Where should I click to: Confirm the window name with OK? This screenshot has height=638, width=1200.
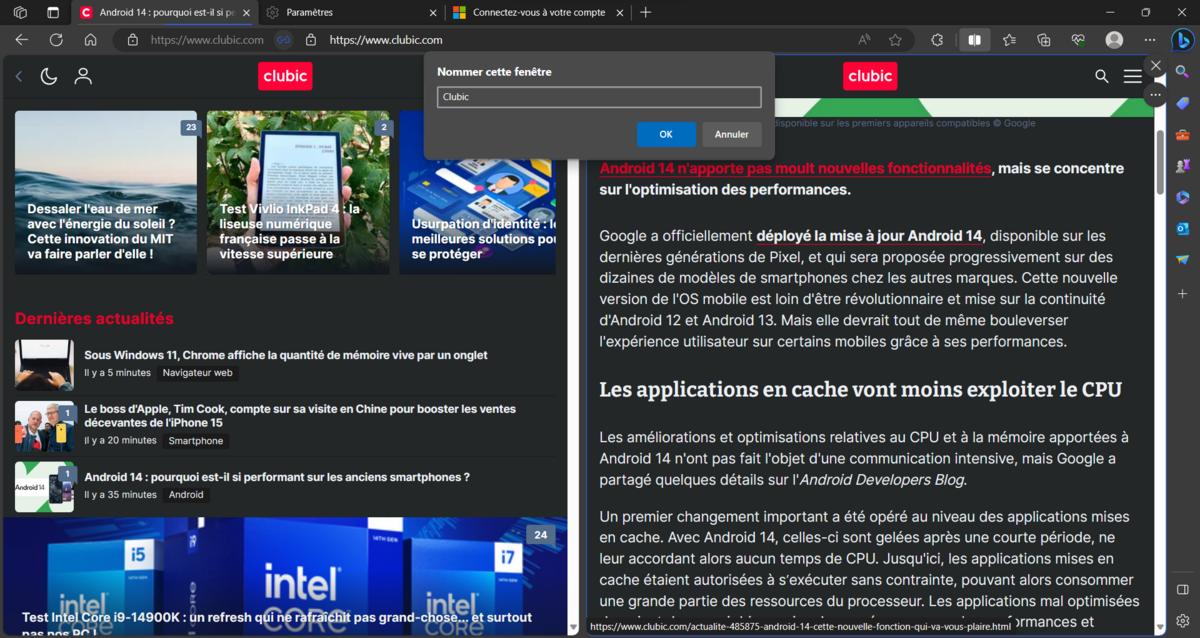(666, 134)
